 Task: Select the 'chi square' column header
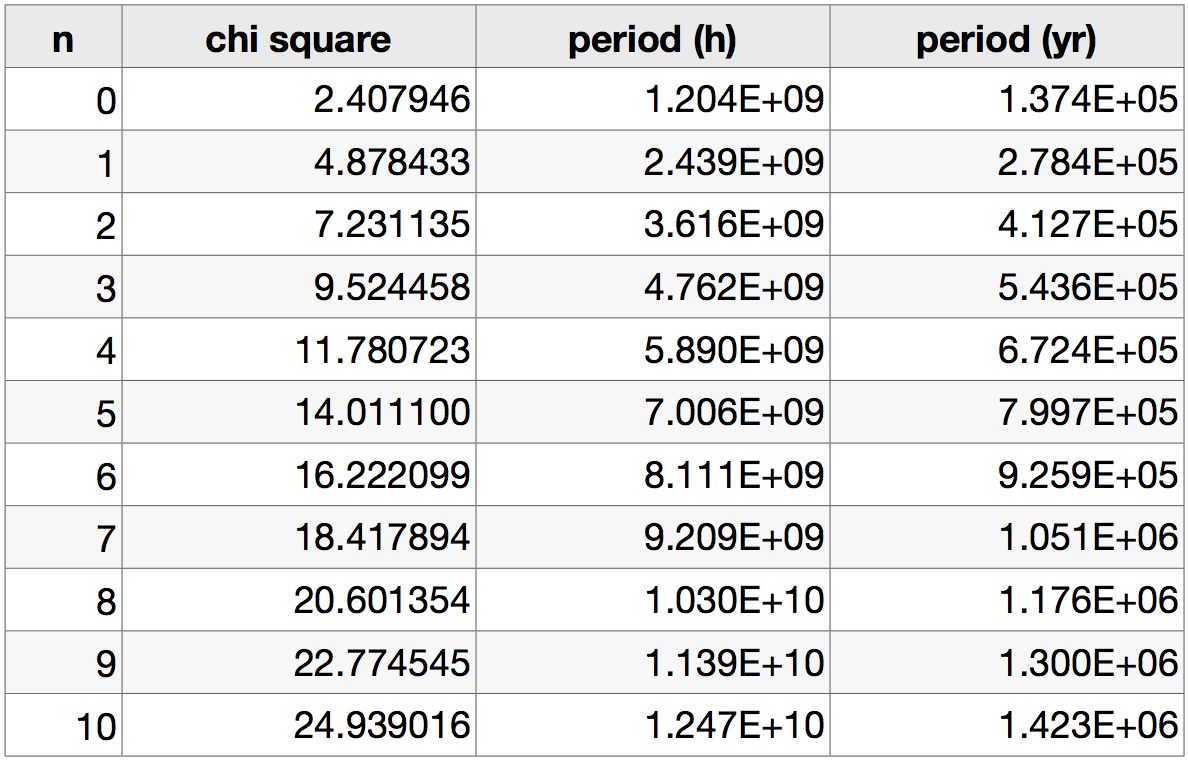click(x=299, y=37)
